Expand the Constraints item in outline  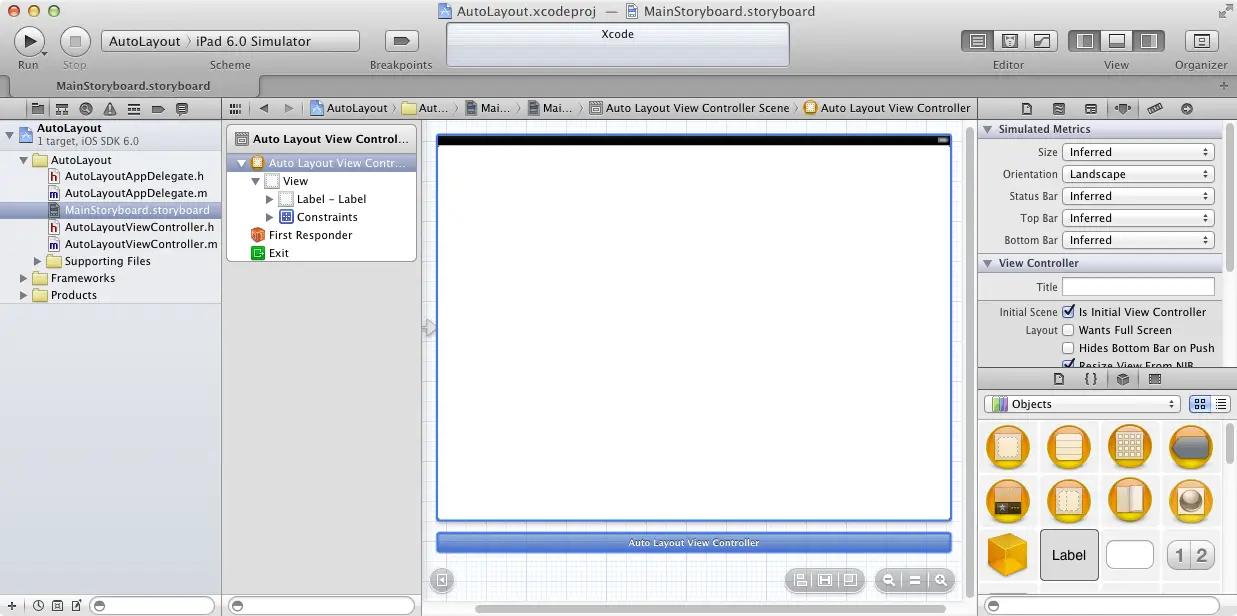coord(270,217)
